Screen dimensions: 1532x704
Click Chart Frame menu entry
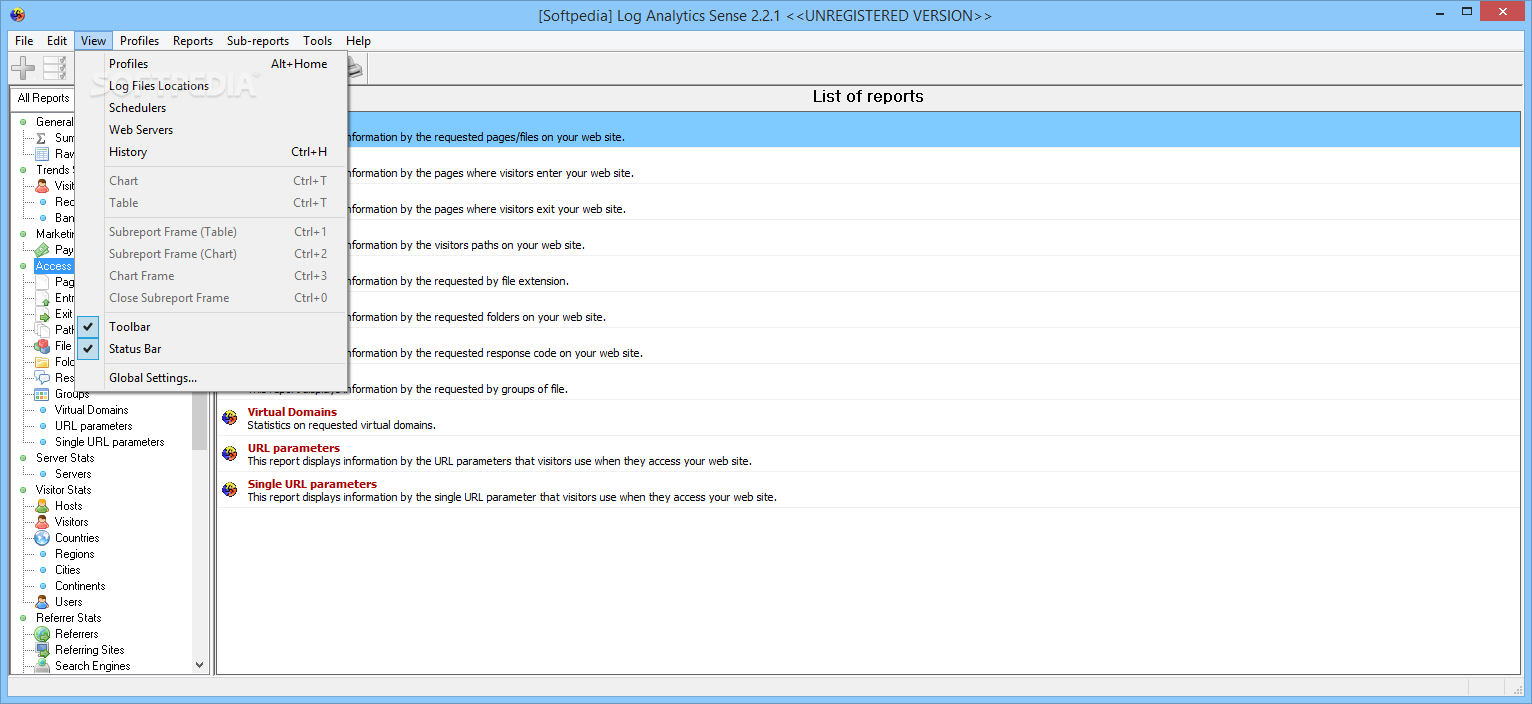point(212,276)
